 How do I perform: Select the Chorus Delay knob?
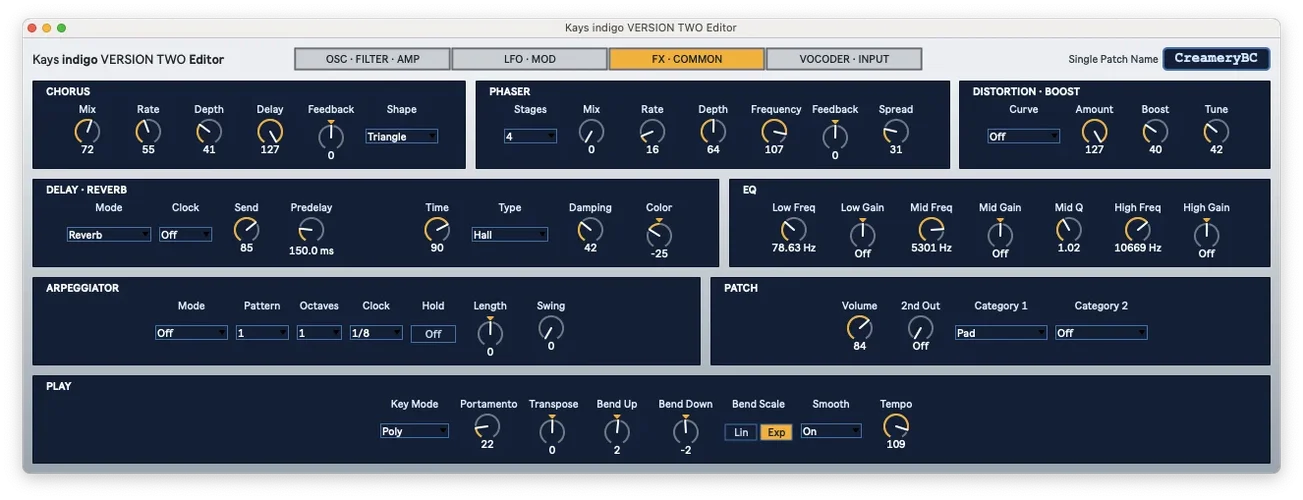click(270, 131)
